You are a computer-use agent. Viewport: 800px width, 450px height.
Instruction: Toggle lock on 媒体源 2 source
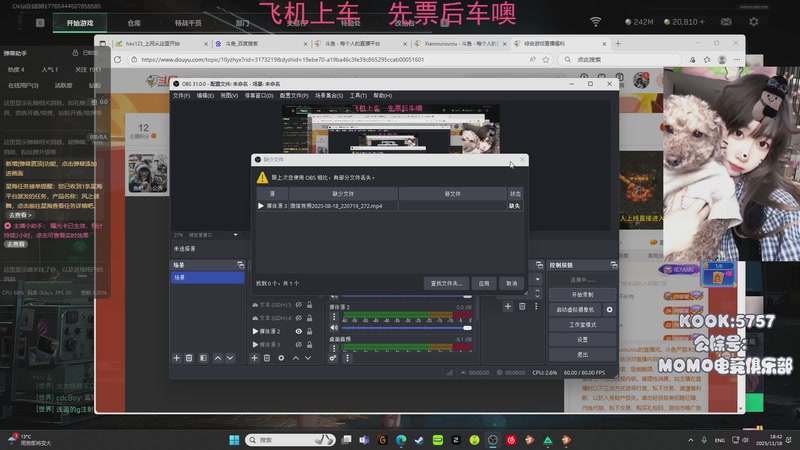pyautogui.click(x=309, y=332)
